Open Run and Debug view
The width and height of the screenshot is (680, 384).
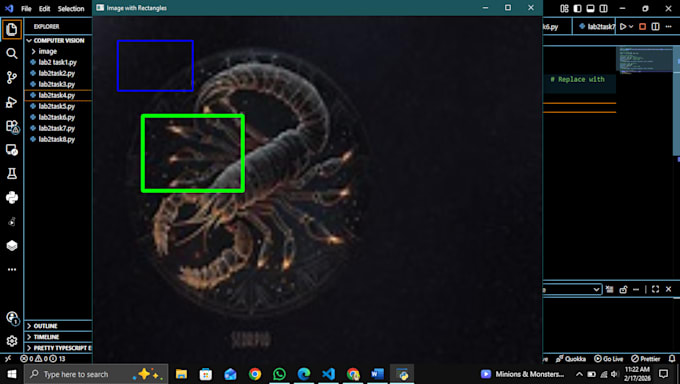pyautogui.click(x=12, y=102)
